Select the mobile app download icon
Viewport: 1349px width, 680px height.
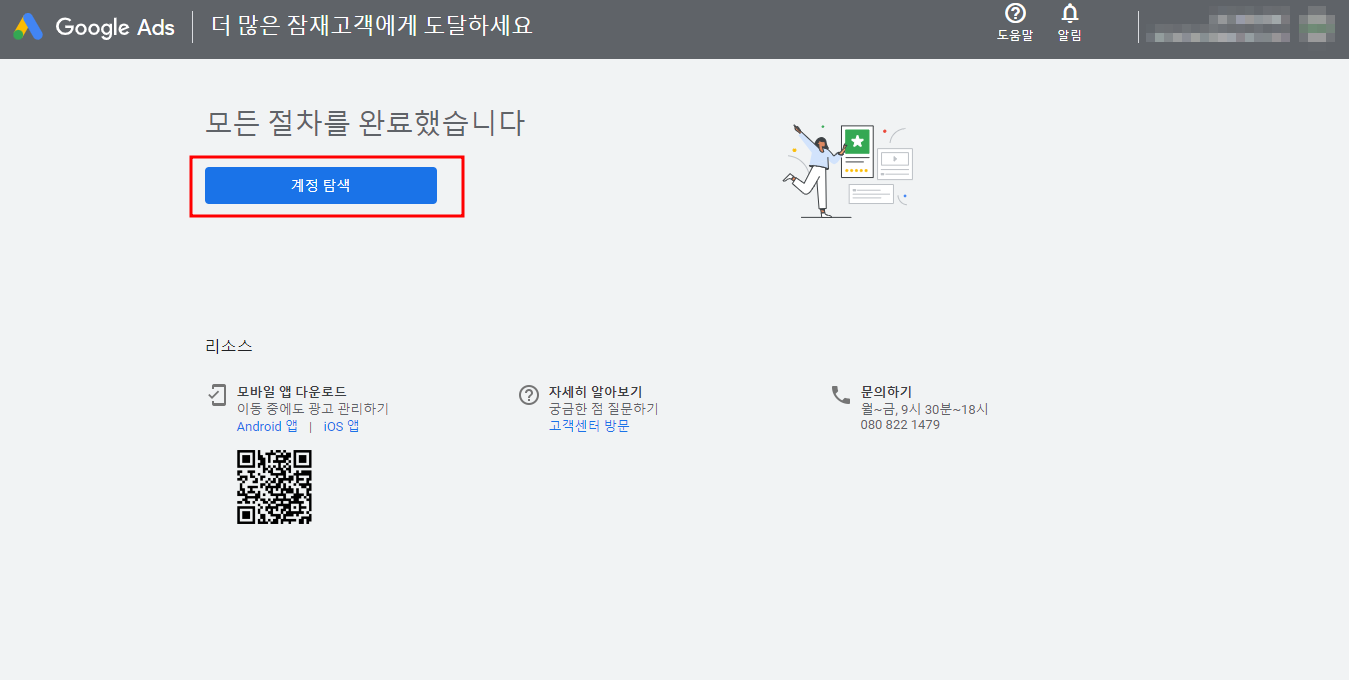pyautogui.click(x=218, y=394)
